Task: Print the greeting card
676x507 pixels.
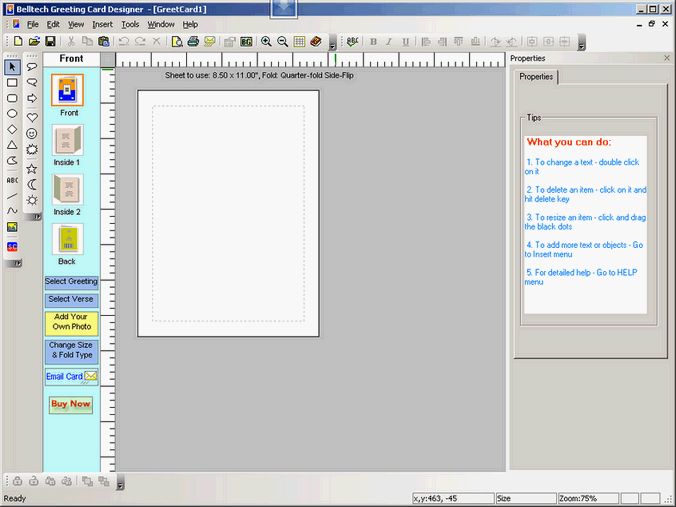Action: 193,41
